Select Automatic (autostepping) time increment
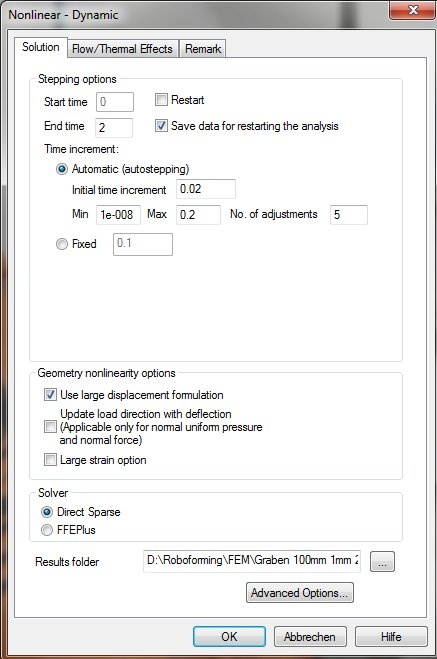The width and height of the screenshot is (437, 659). pyautogui.click(x=62, y=169)
